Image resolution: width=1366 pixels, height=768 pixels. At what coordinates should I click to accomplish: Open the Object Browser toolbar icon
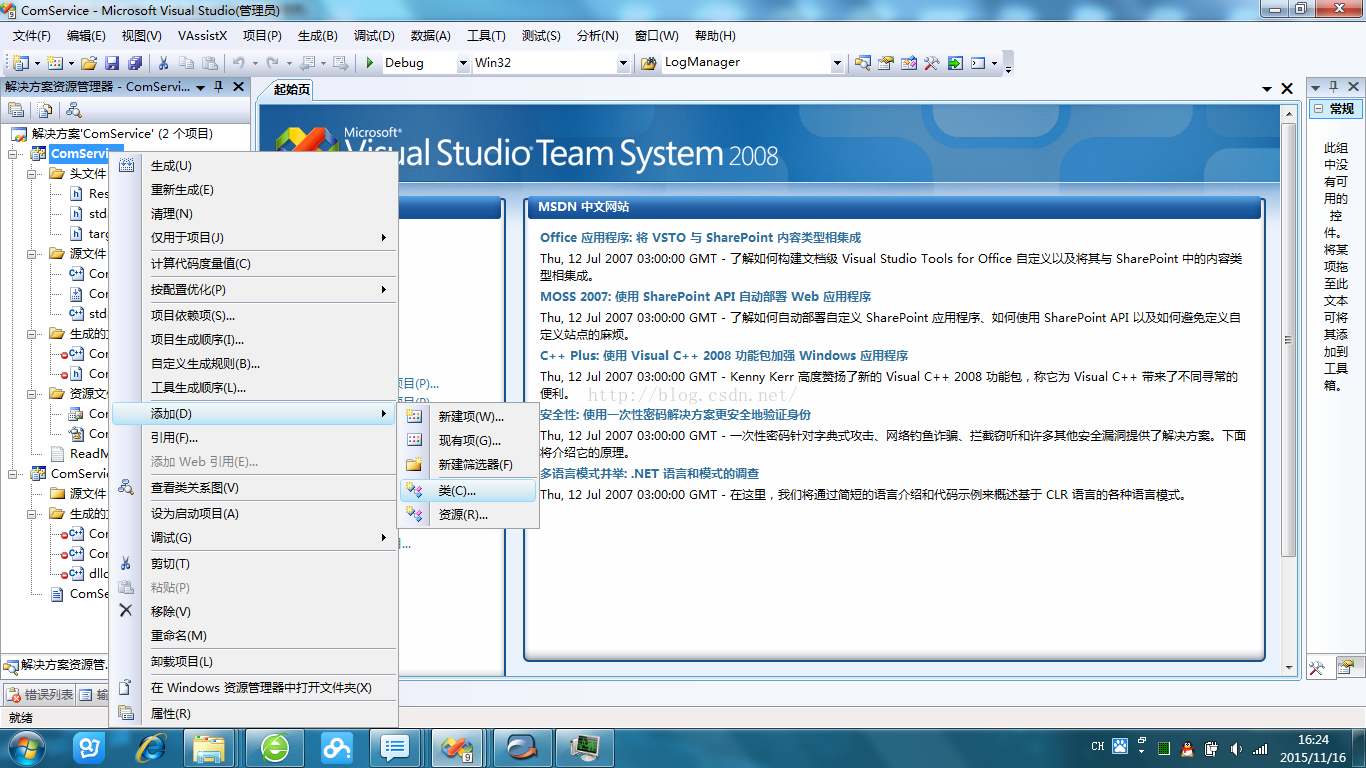pyautogui.click(x=909, y=63)
